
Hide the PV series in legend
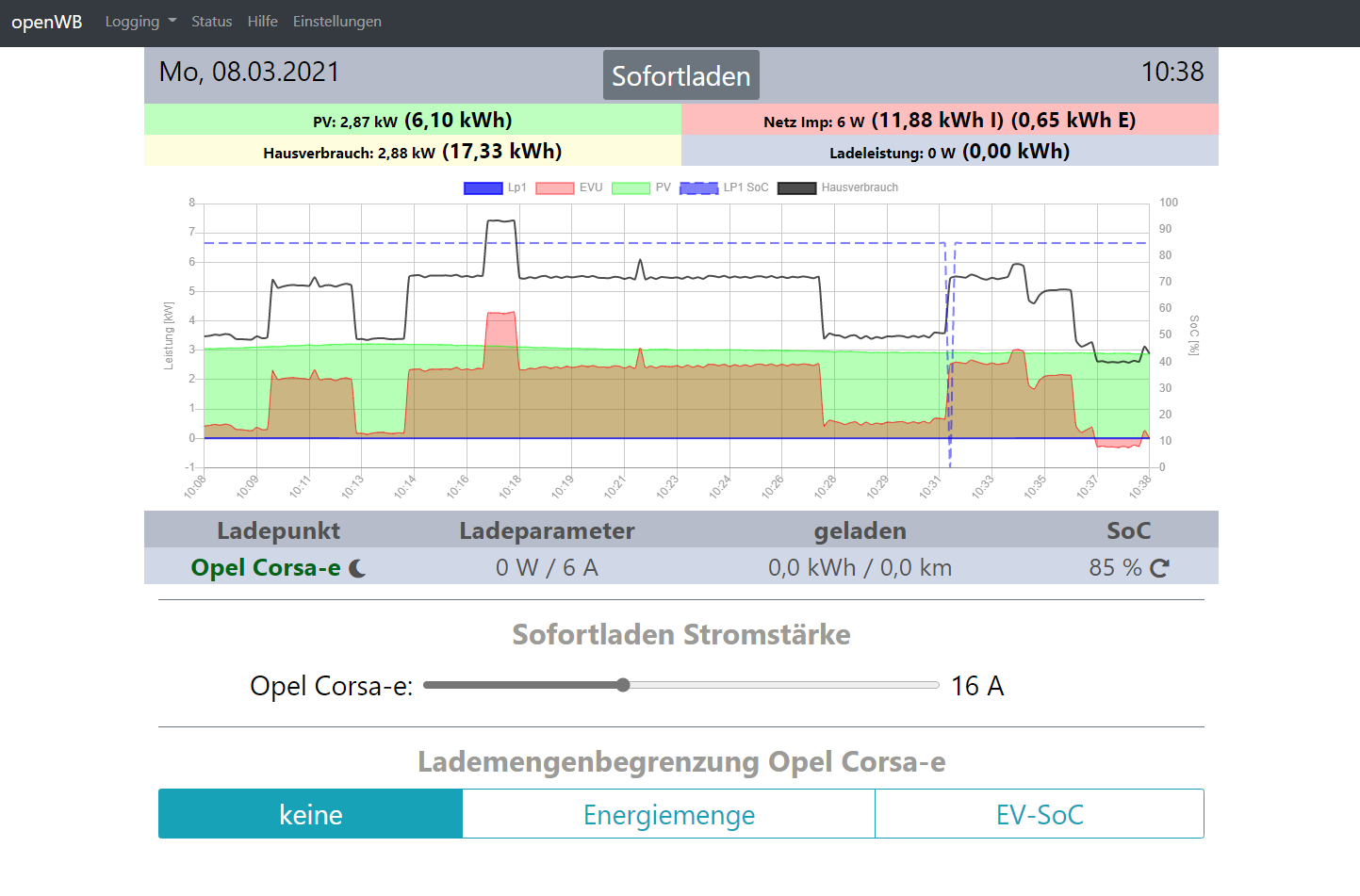631,188
